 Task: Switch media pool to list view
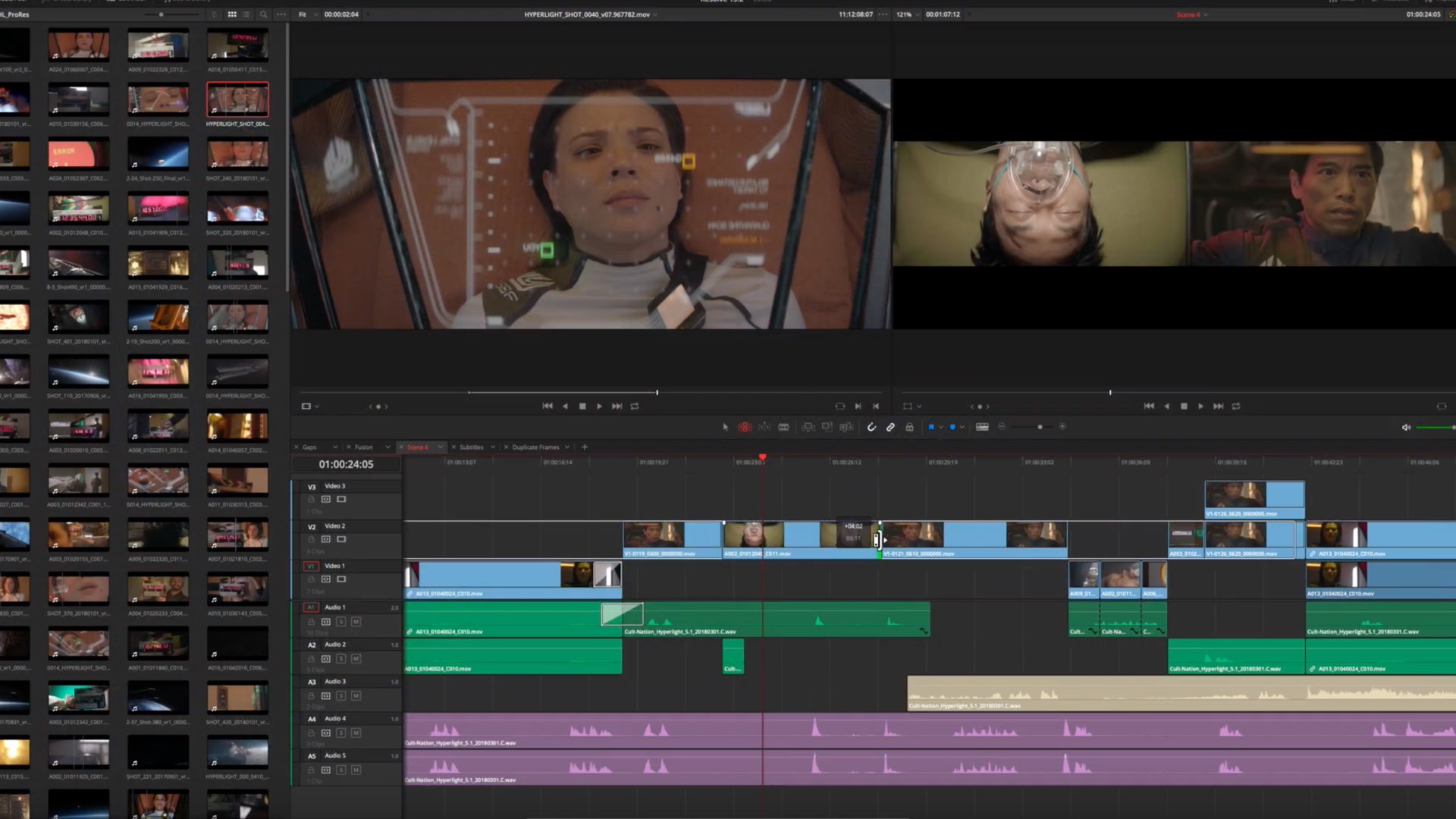[246, 14]
